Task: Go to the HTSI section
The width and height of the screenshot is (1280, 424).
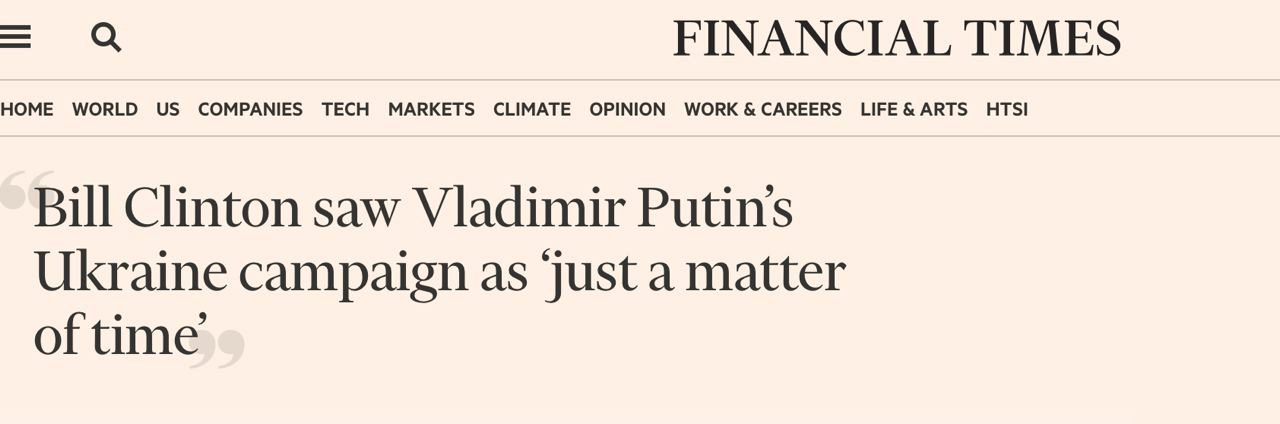Action: coord(1007,109)
